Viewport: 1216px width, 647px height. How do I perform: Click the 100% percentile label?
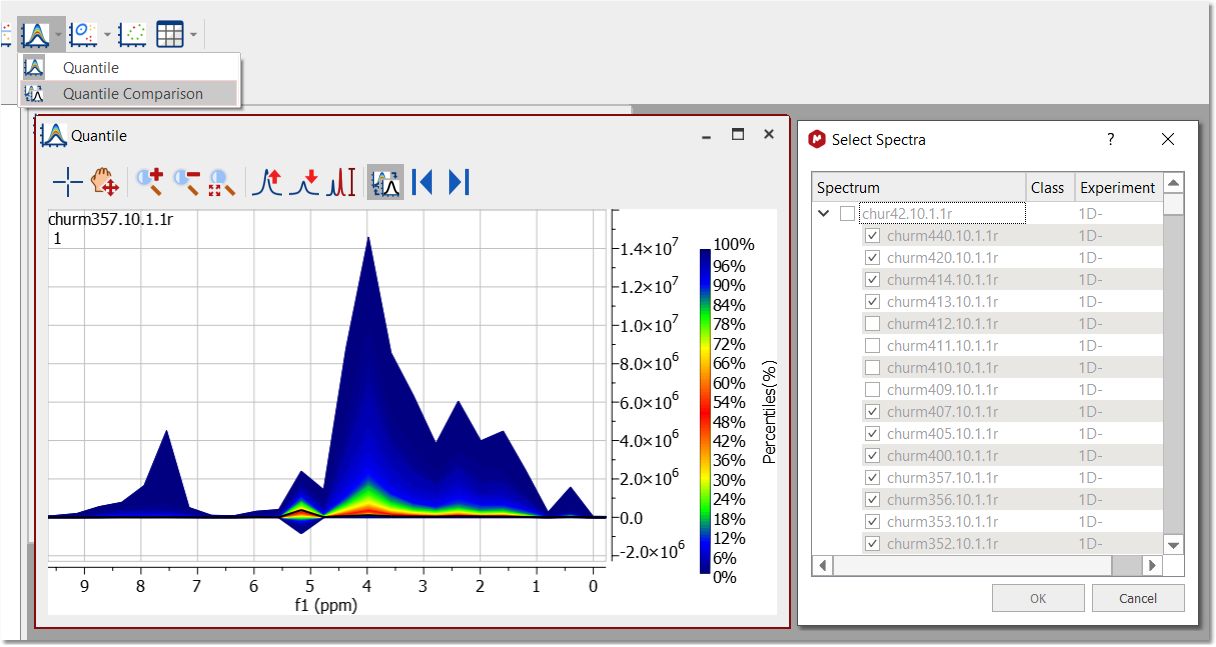coord(734,245)
